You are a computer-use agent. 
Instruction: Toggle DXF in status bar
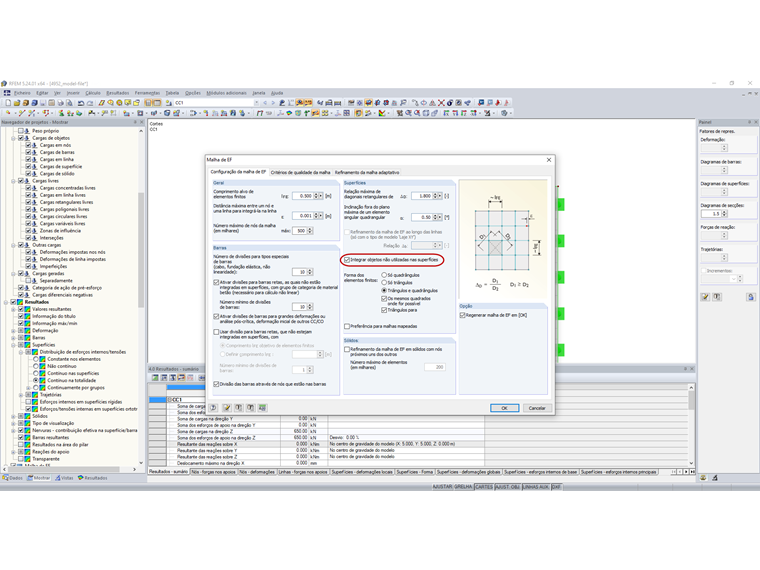coord(556,487)
